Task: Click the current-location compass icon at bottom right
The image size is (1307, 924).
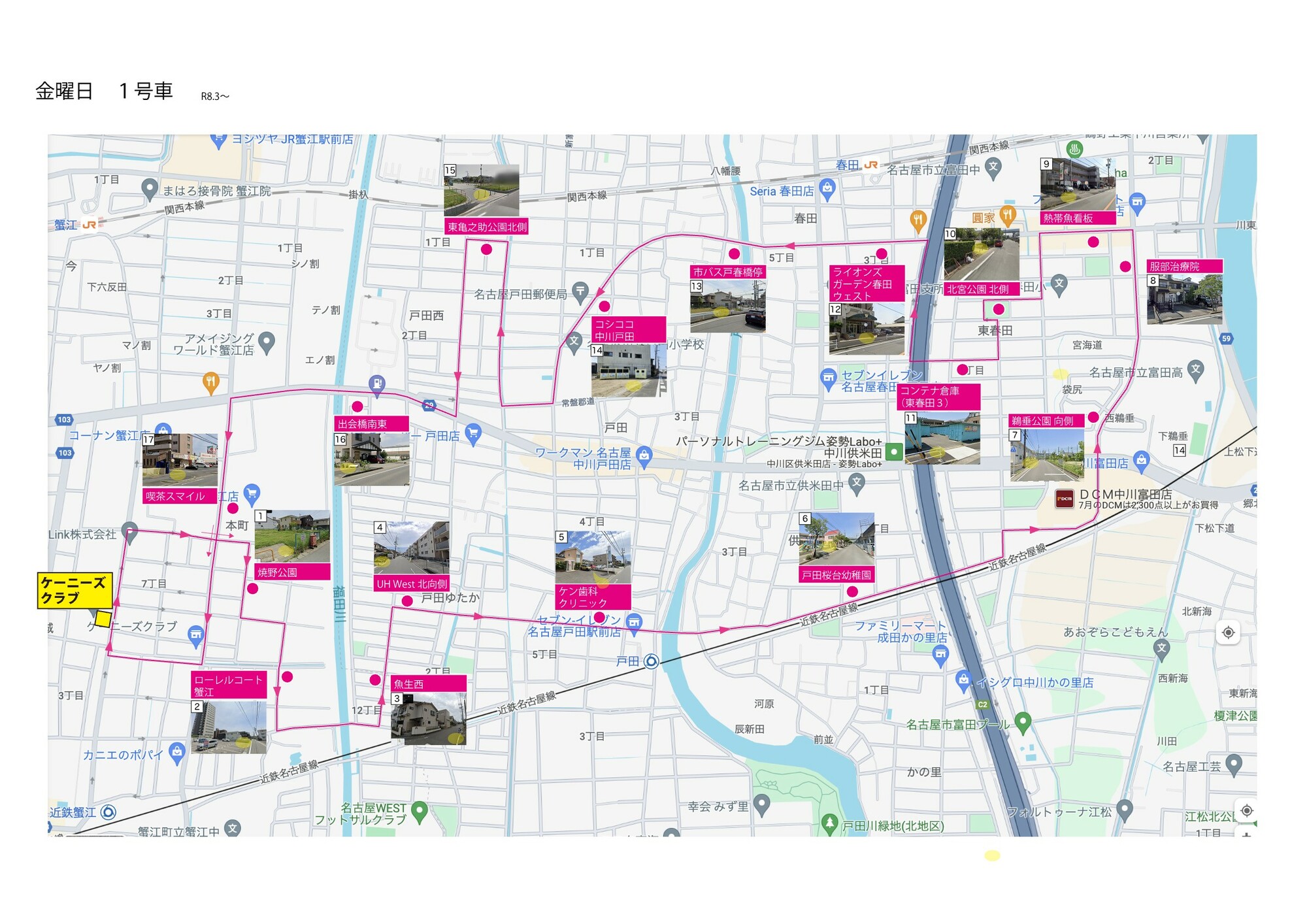Action: pos(1246,810)
